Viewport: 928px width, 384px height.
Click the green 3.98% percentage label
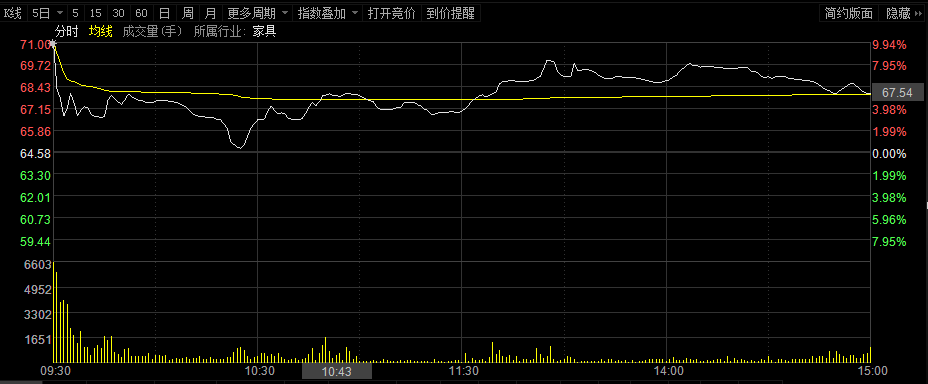[890, 198]
